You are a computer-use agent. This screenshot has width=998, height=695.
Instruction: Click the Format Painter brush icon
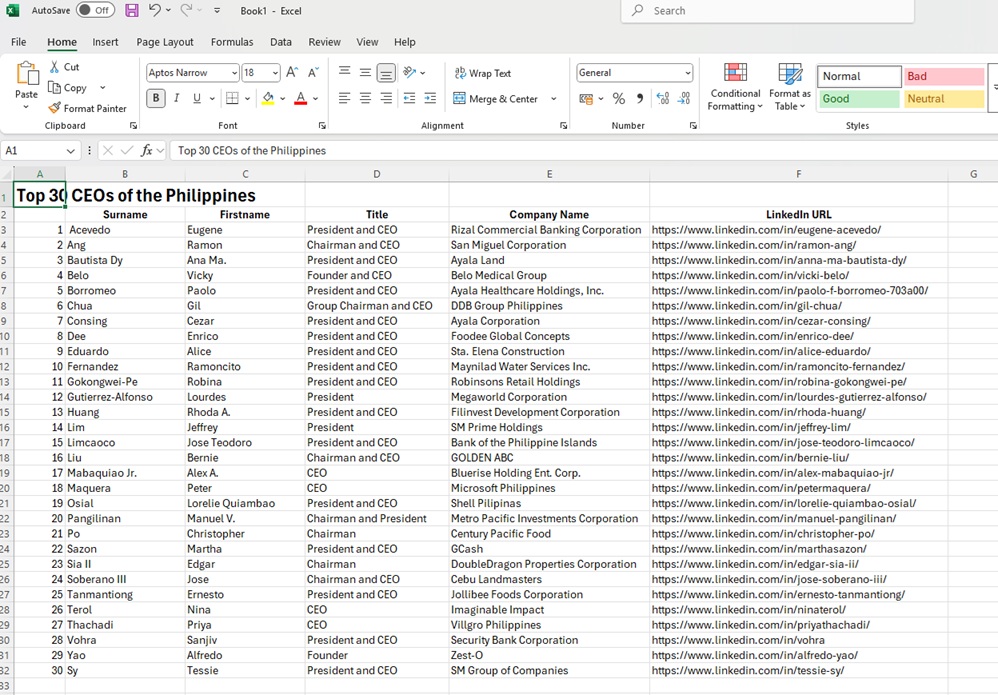tap(55, 108)
